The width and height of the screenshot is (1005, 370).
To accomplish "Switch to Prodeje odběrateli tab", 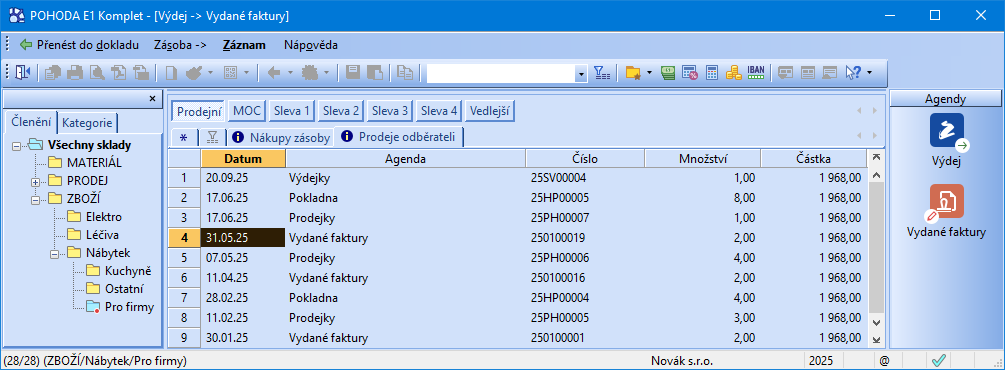I will point(399,136).
